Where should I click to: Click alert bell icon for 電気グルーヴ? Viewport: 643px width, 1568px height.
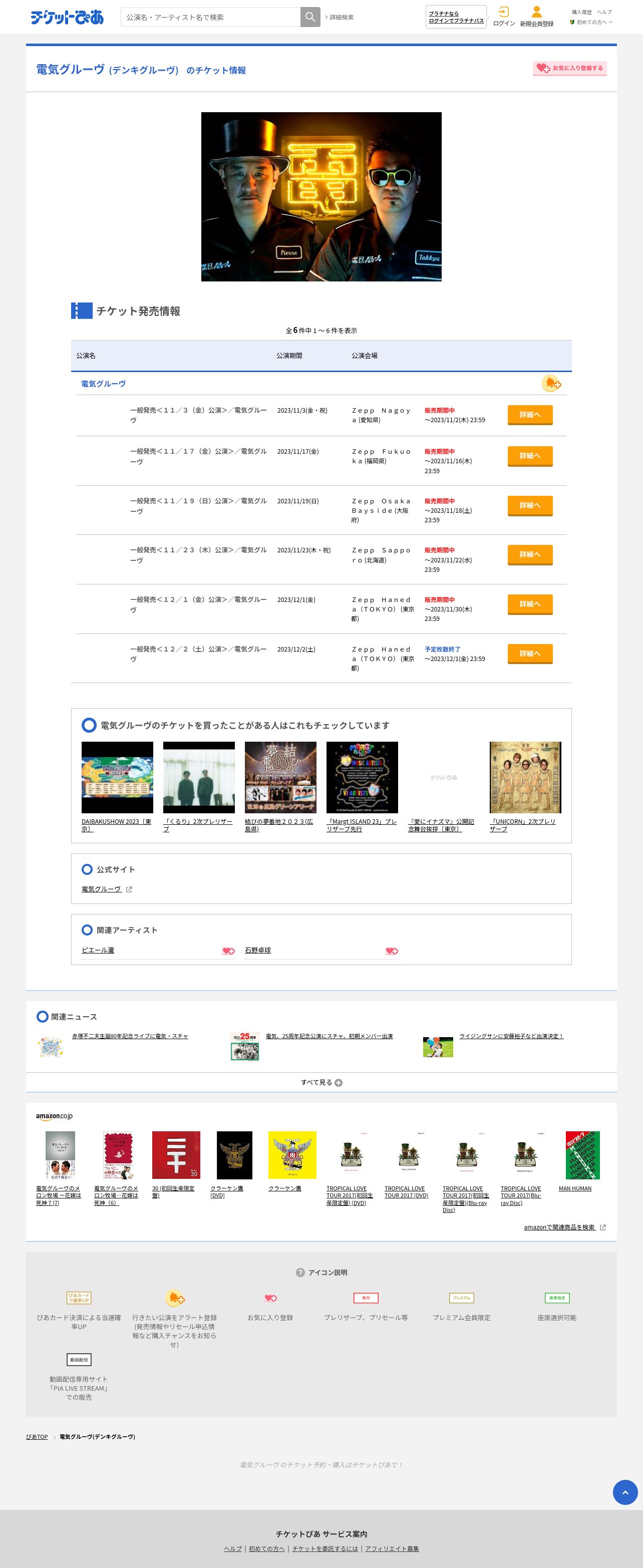click(x=552, y=384)
